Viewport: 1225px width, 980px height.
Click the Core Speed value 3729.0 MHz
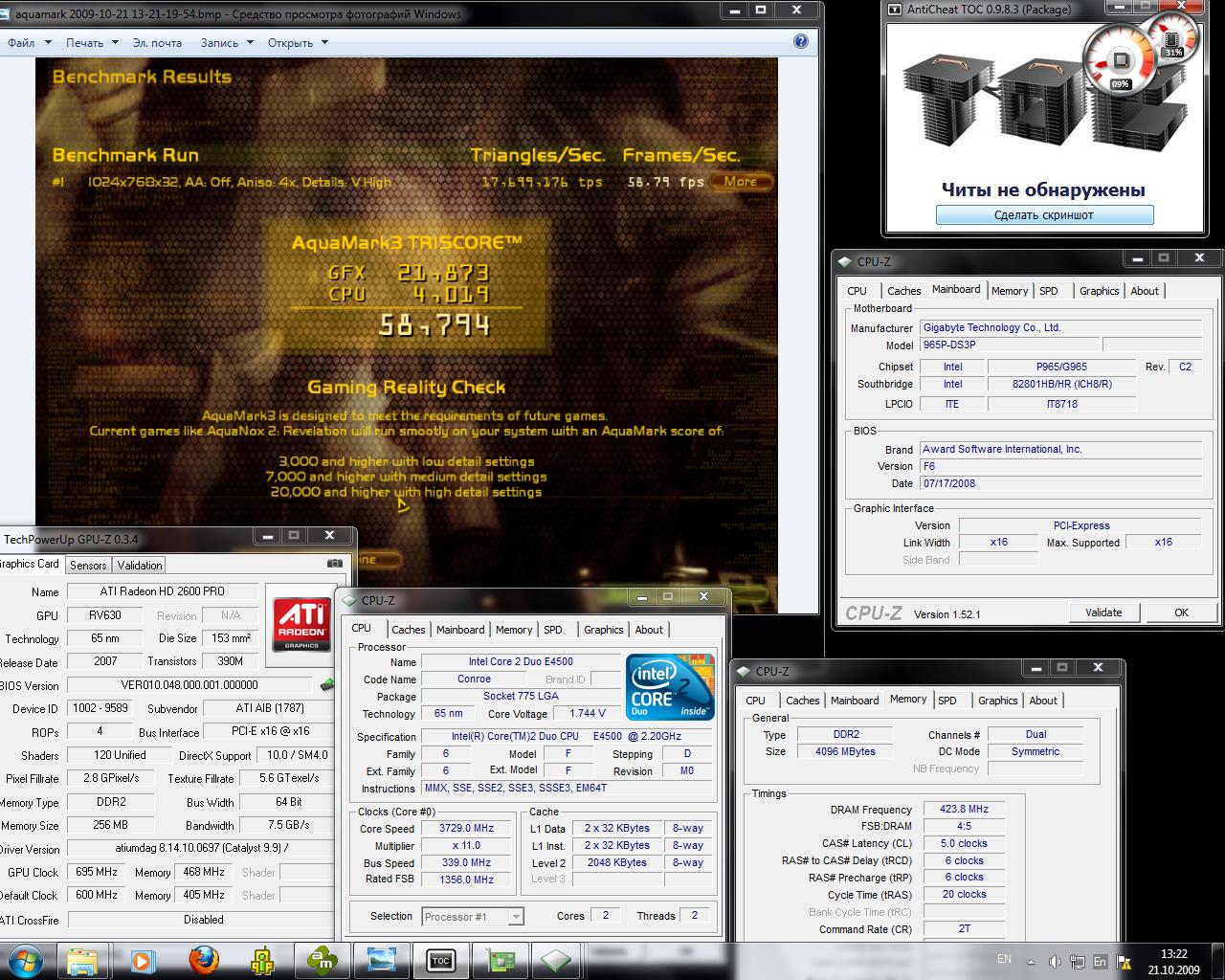click(x=467, y=829)
